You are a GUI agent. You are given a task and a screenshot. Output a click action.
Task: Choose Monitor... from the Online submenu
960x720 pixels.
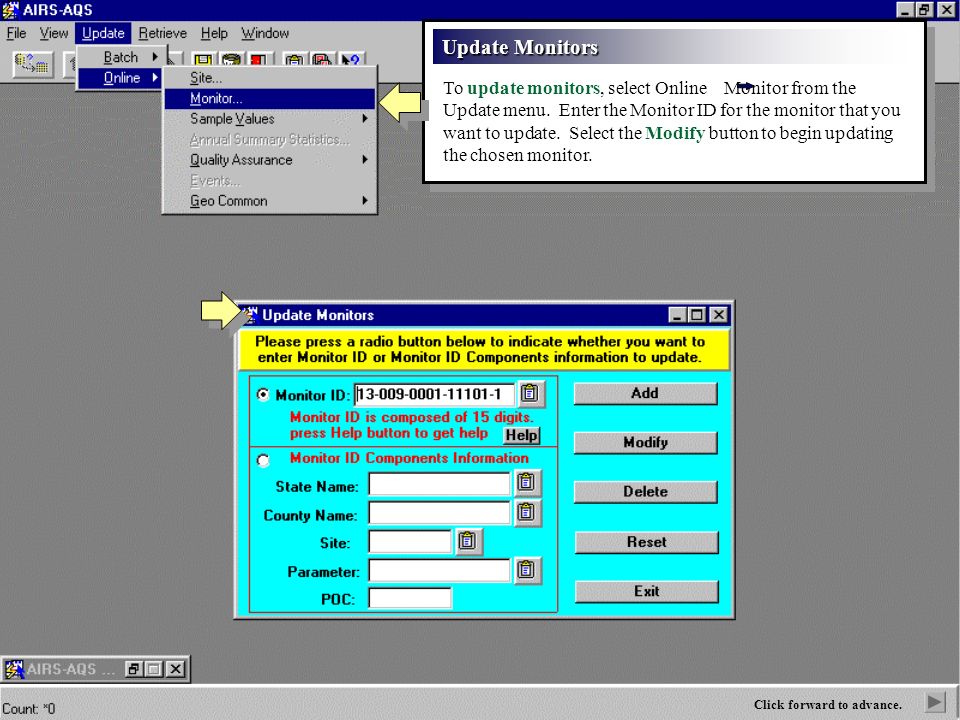[x=269, y=99]
